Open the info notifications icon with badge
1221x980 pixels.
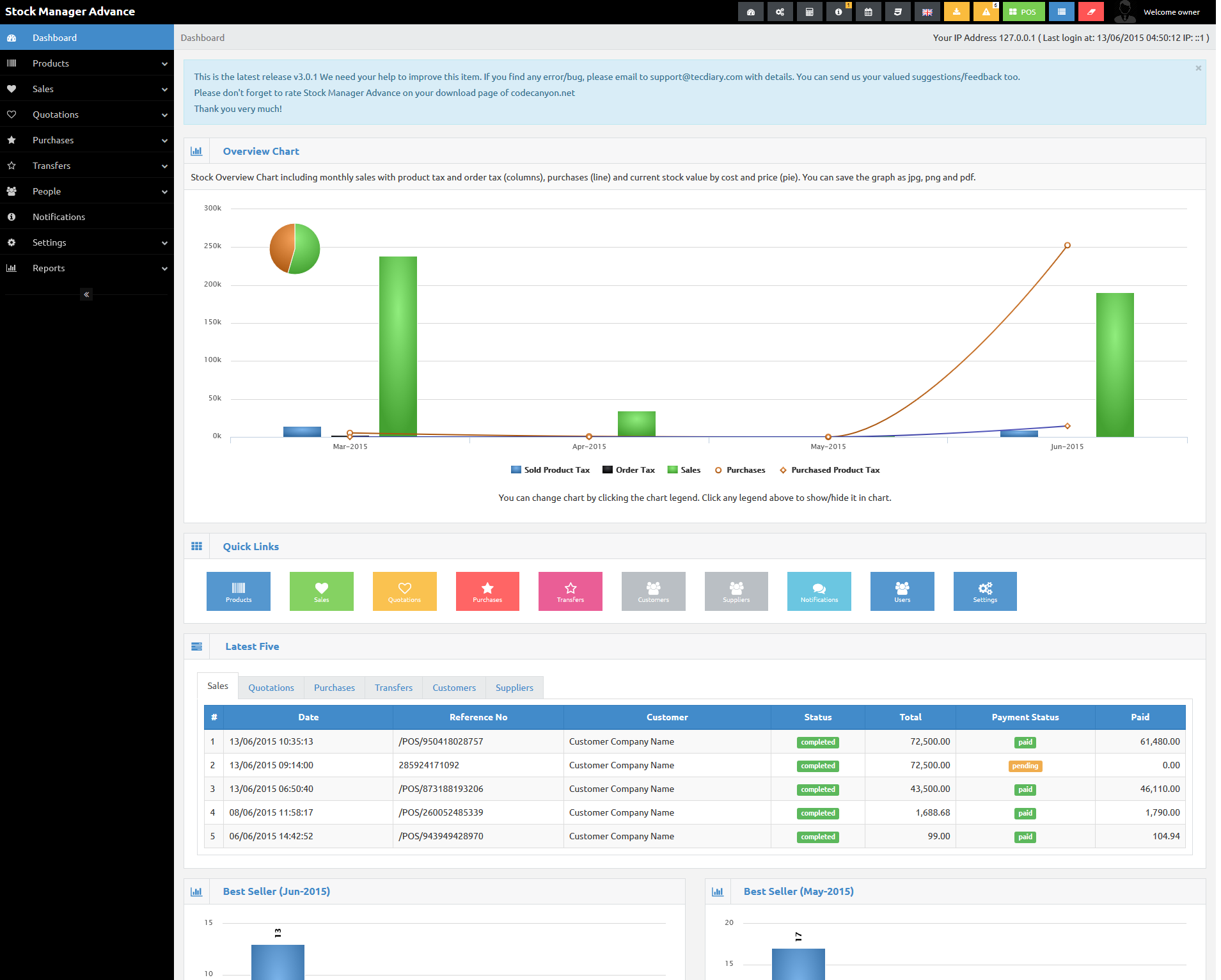pos(839,12)
